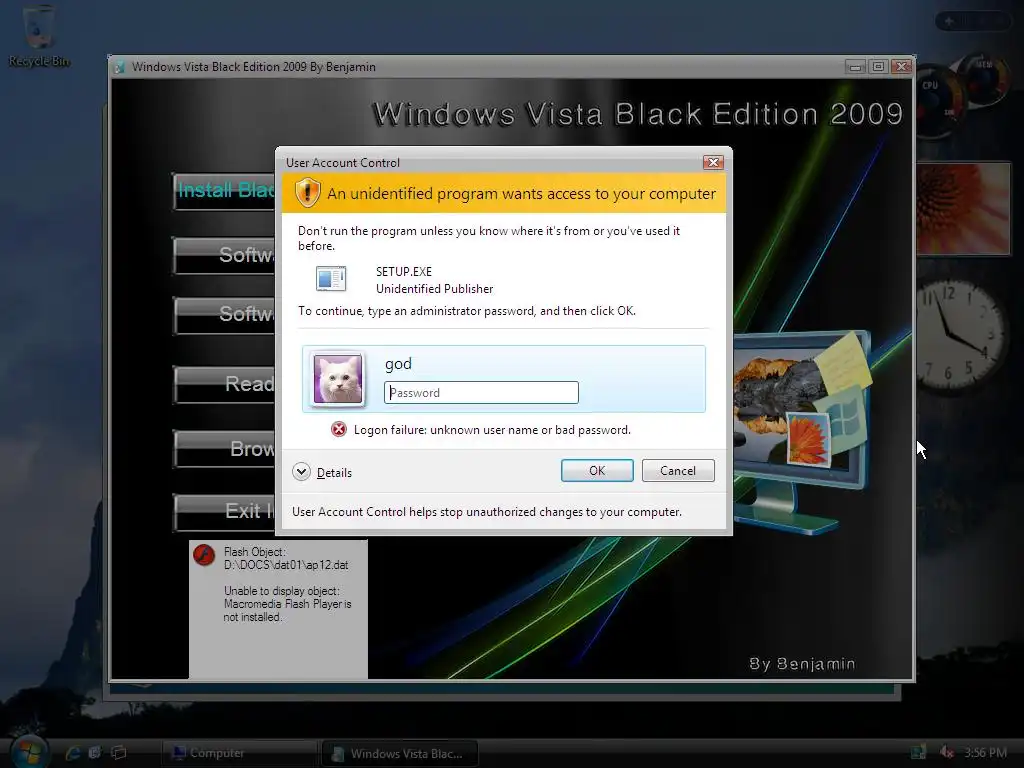Viewport: 1024px width, 768px height.
Task: Click the network tray icon
Action: (x=918, y=752)
